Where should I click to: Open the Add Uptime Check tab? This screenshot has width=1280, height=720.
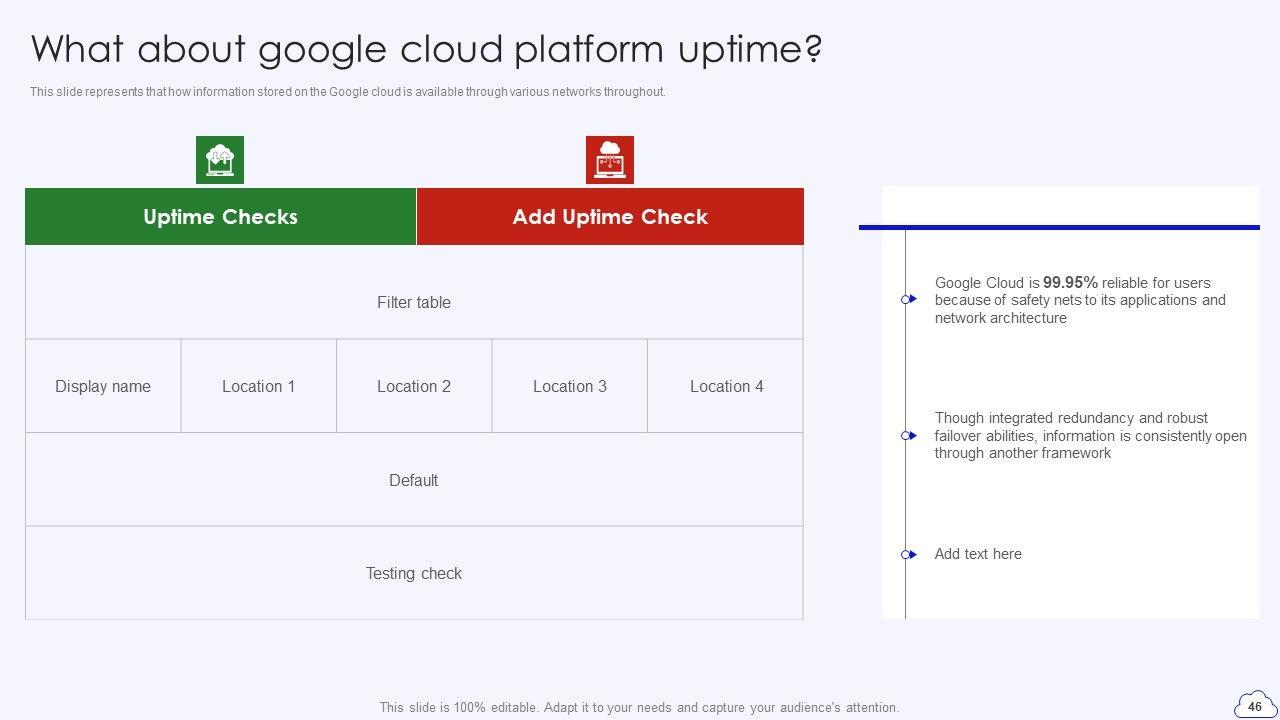[x=610, y=217]
